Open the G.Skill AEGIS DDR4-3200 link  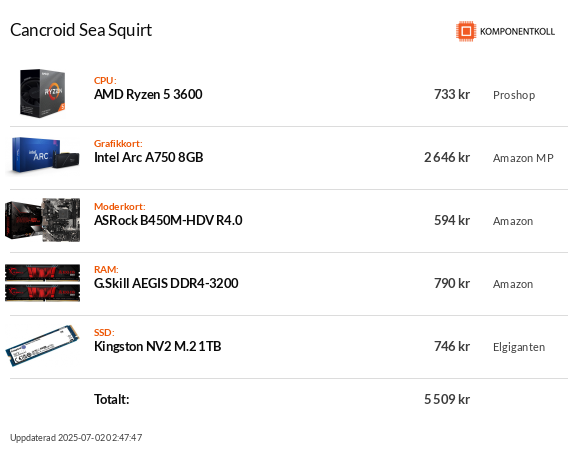pyautogui.click(x=166, y=283)
